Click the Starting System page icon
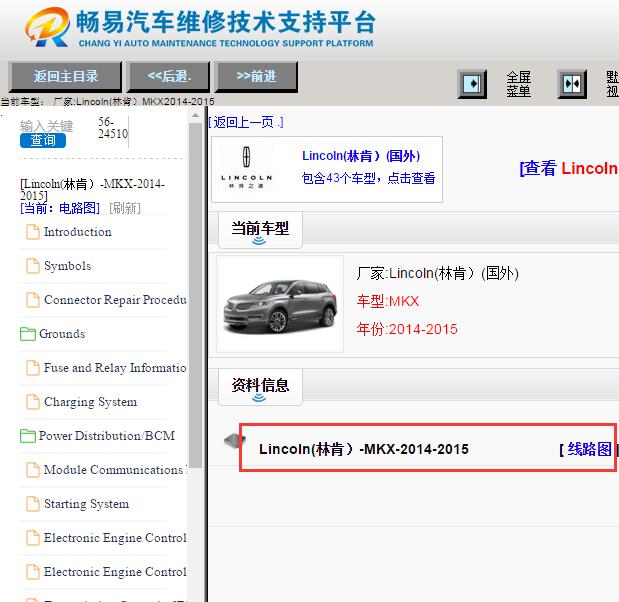619x602 pixels. [x=33, y=504]
